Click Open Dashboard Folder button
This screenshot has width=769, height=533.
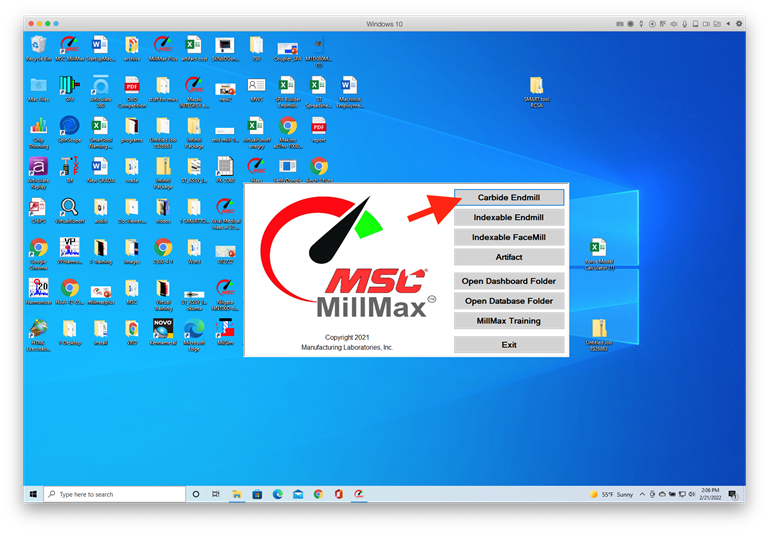(x=509, y=281)
